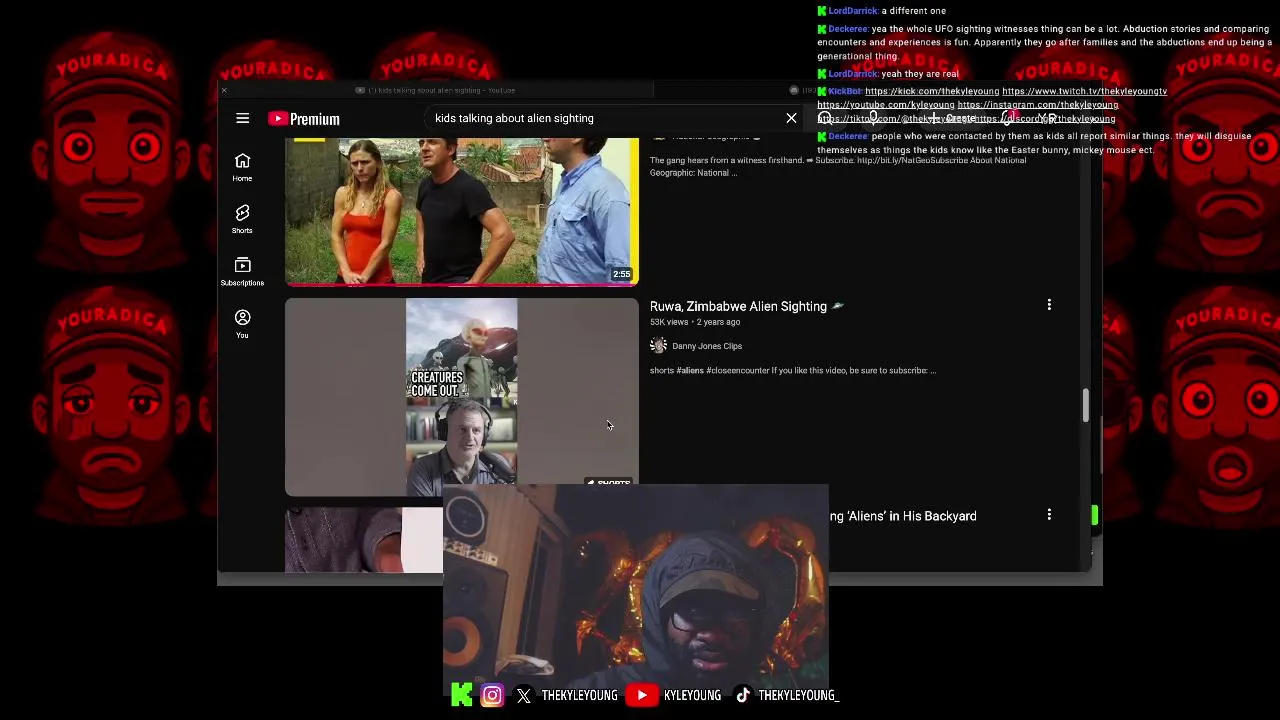Click the page vertical scrollbar thumb
1280x720 pixels.
coord(1085,406)
